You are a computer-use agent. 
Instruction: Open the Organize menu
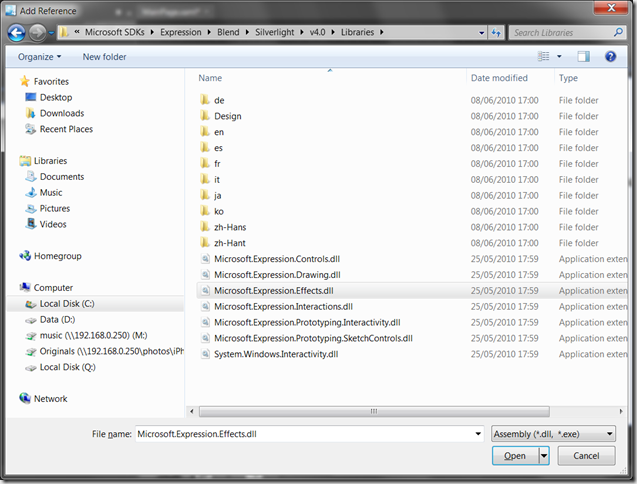pos(39,57)
